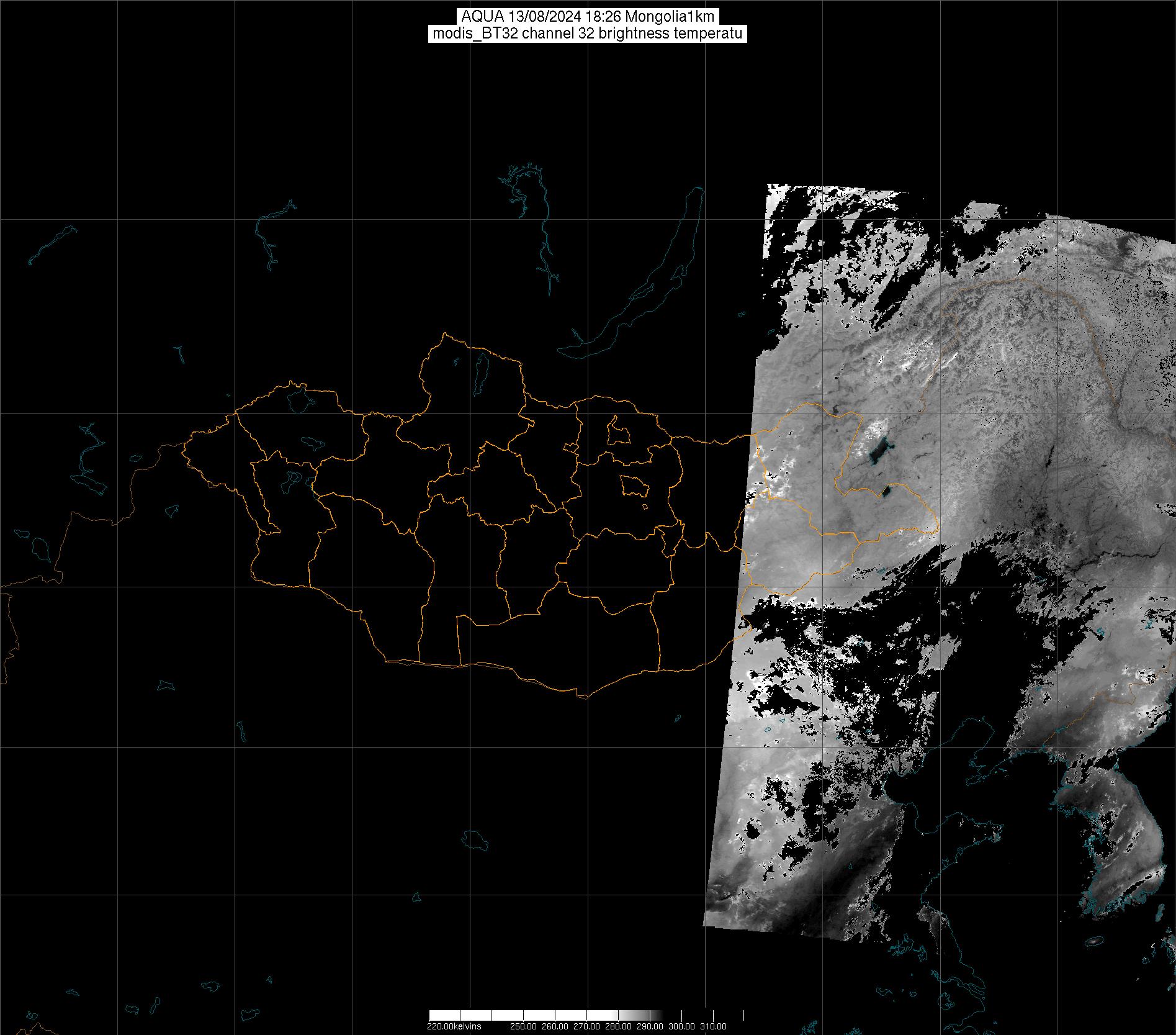Image resolution: width=1176 pixels, height=1035 pixels.
Task: Select the 260.00 value on the colorbar
Action: coord(555,1026)
